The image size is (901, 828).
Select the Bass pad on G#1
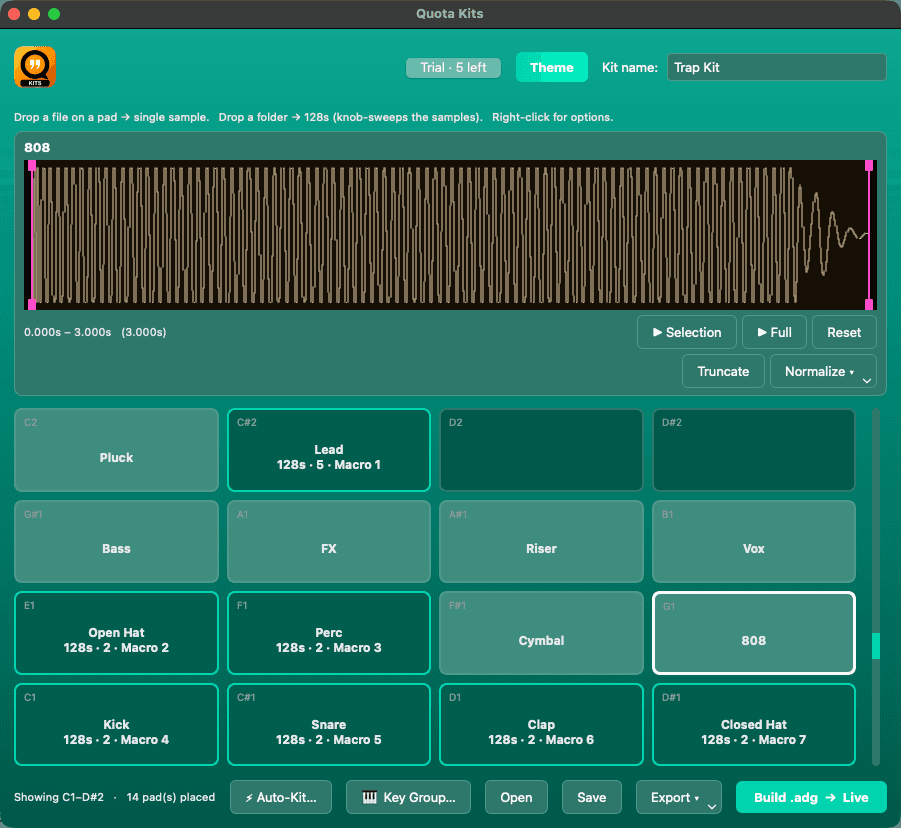point(117,541)
